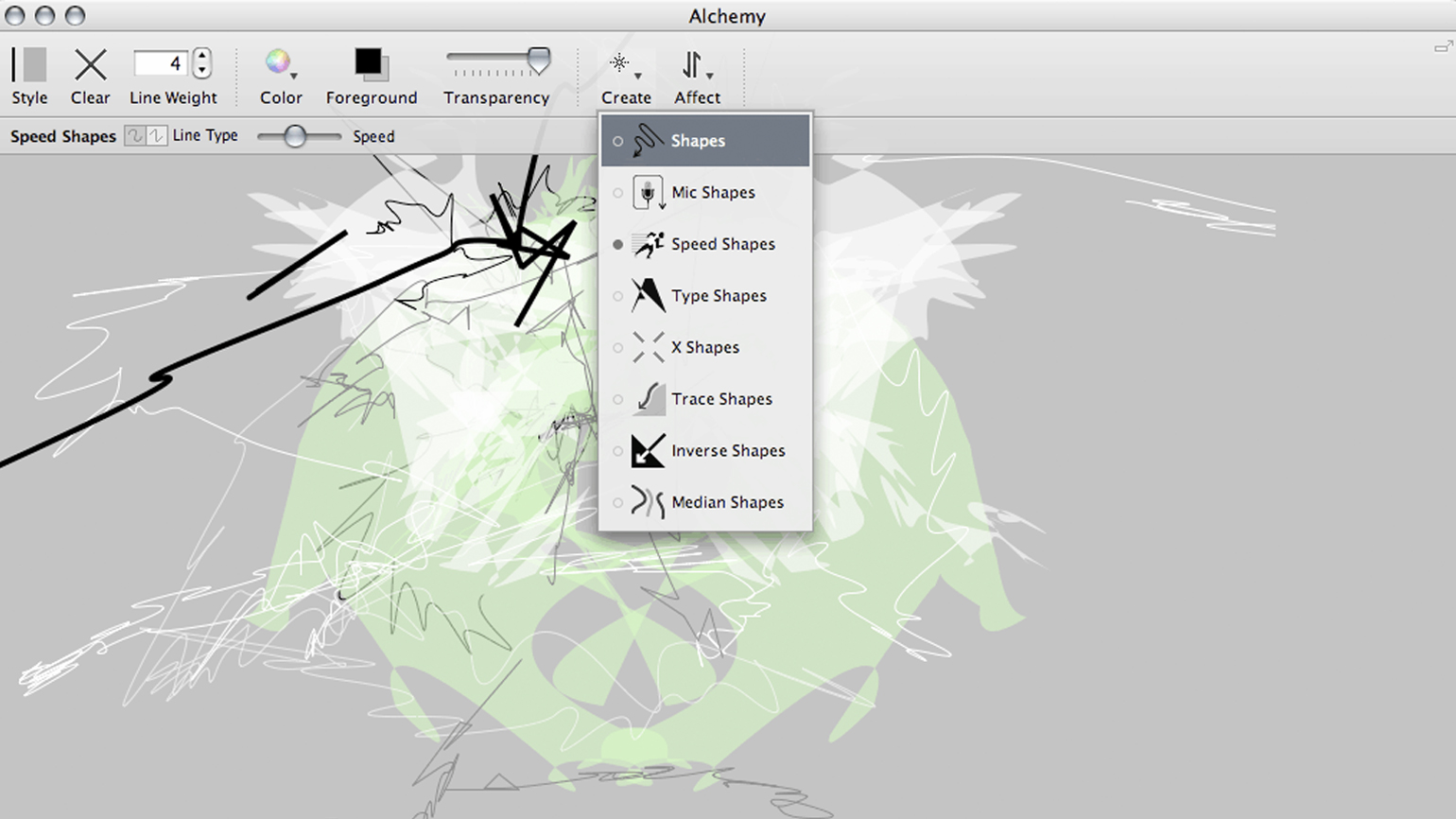Viewport: 1456px width, 819px height.
Task: Select the curved Line Type toggle
Action: click(x=135, y=136)
